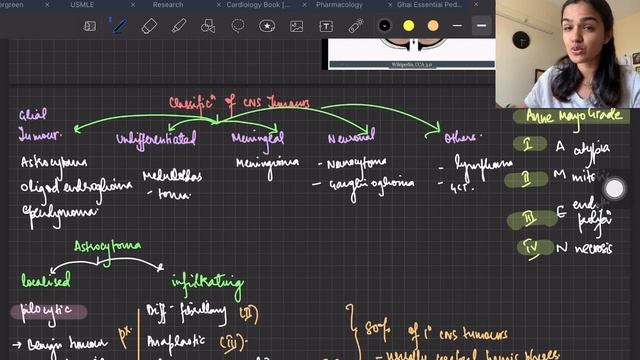The width and height of the screenshot is (640, 360).
Task: Click the 'Diff - fibrillary (II)' note
Action: tap(202, 314)
